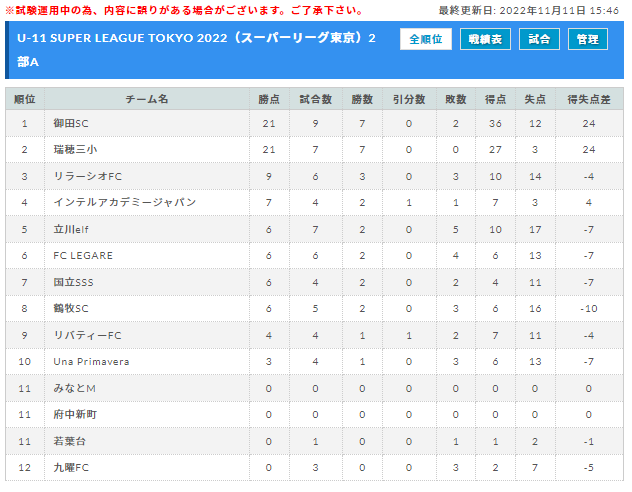Click the 順位 column header

click(x=25, y=99)
